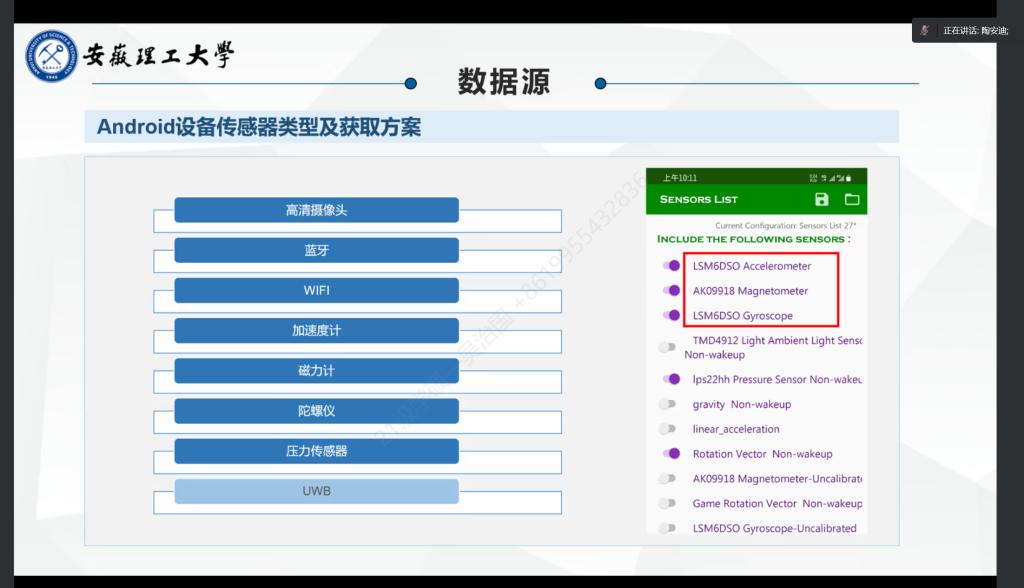Click the save disk icon in Sensors List

[x=821, y=199]
